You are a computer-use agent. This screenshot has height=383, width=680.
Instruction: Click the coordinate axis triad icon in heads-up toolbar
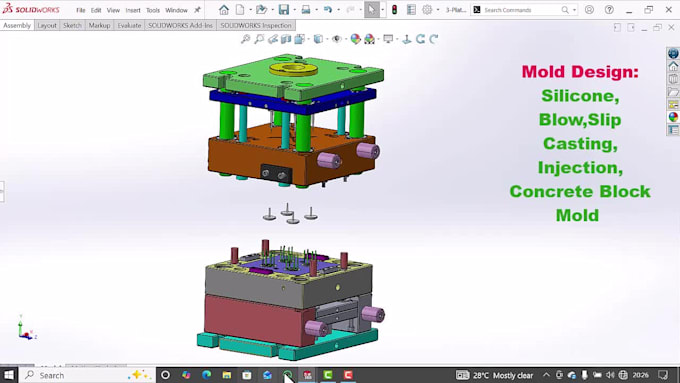click(407, 39)
